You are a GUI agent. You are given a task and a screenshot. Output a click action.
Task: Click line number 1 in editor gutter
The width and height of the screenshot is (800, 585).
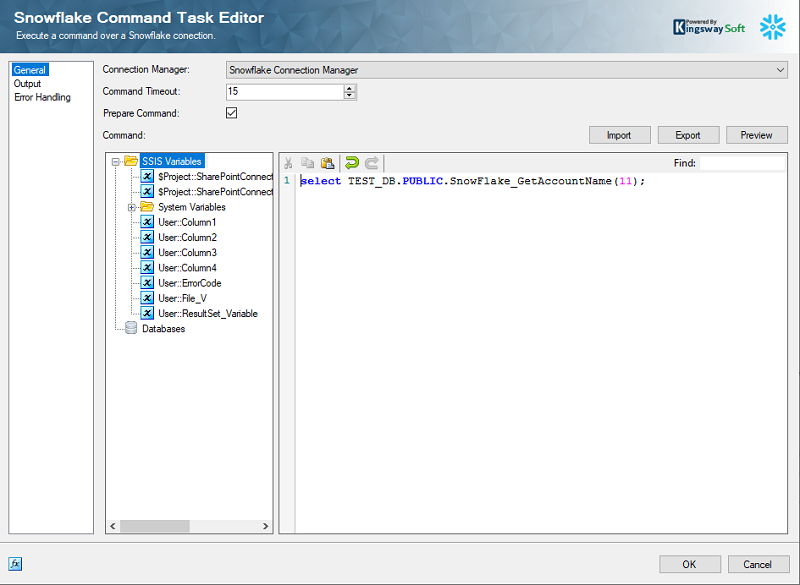tap(287, 181)
